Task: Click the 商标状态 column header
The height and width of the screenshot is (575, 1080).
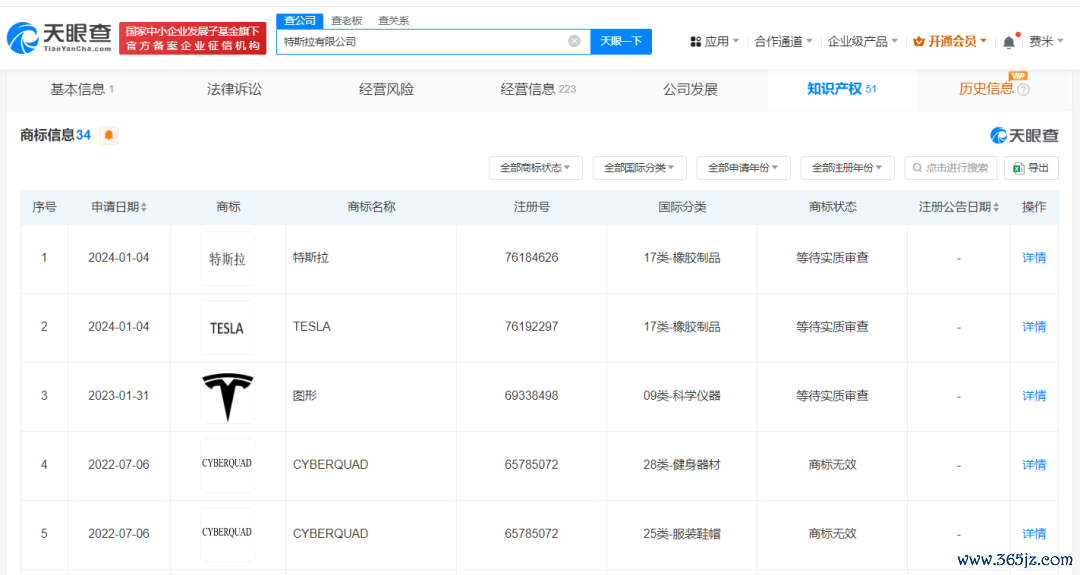Action: coord(832,207)
